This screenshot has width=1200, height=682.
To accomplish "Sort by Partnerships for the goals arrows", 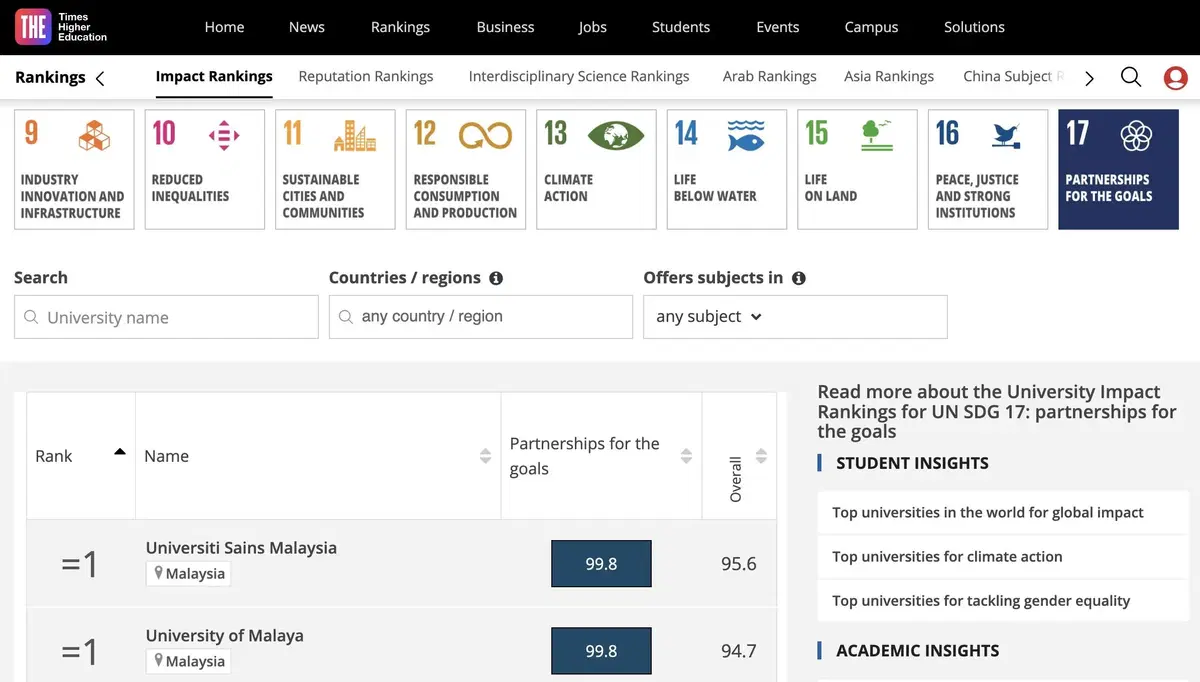I will click(686, 456).
